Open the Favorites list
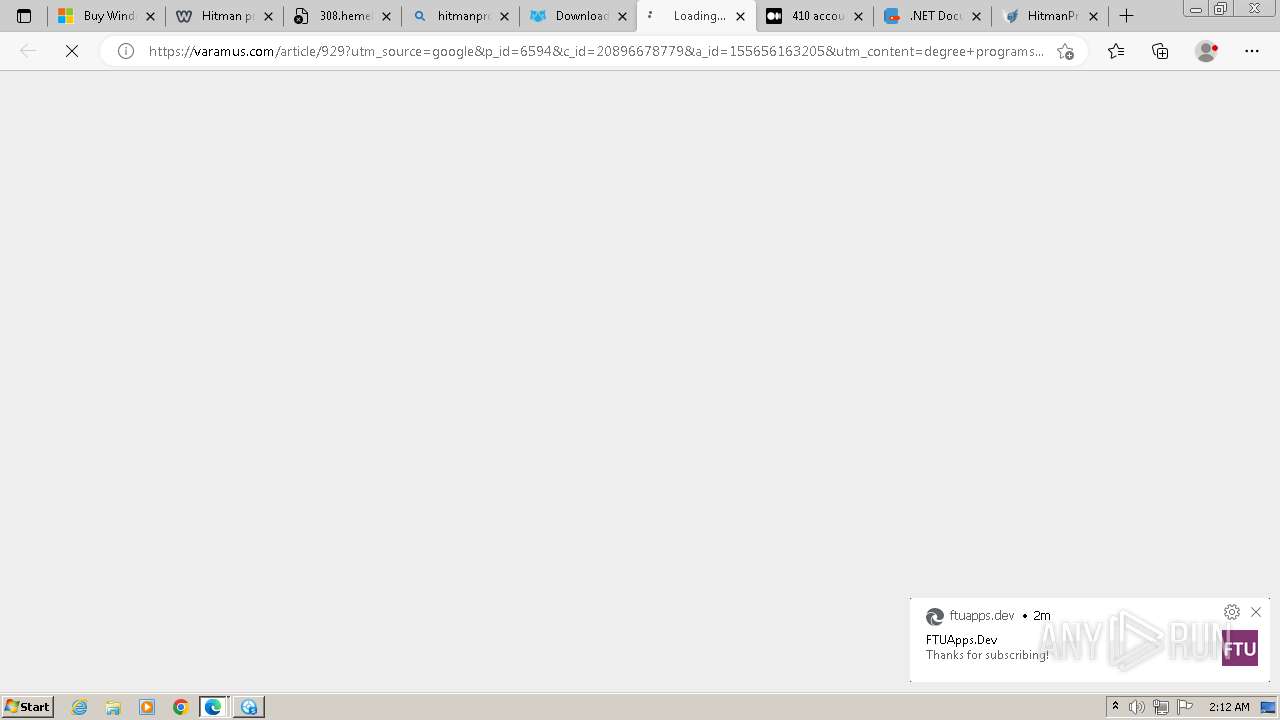This screenshot has height=720, width=1280. click(1116, 51)
